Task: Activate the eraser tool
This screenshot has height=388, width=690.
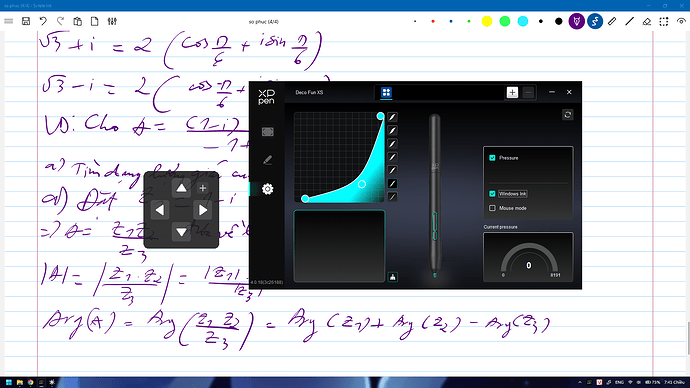Action: tap(646, 21)
